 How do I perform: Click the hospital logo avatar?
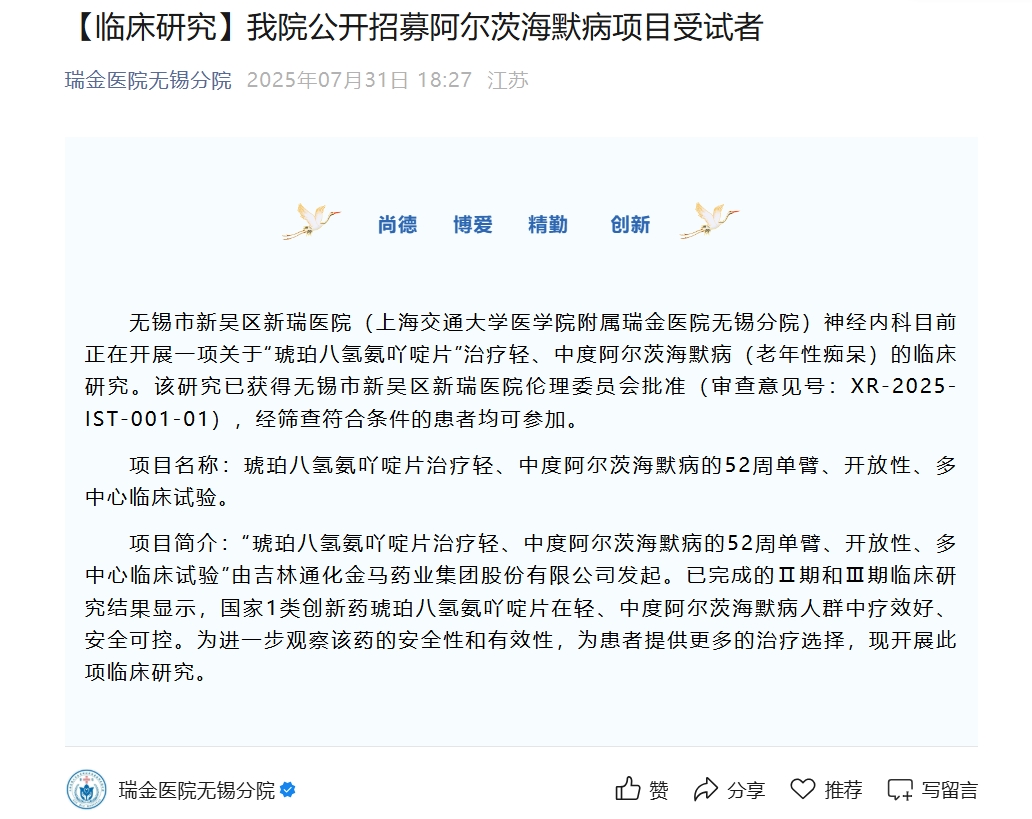86,789
